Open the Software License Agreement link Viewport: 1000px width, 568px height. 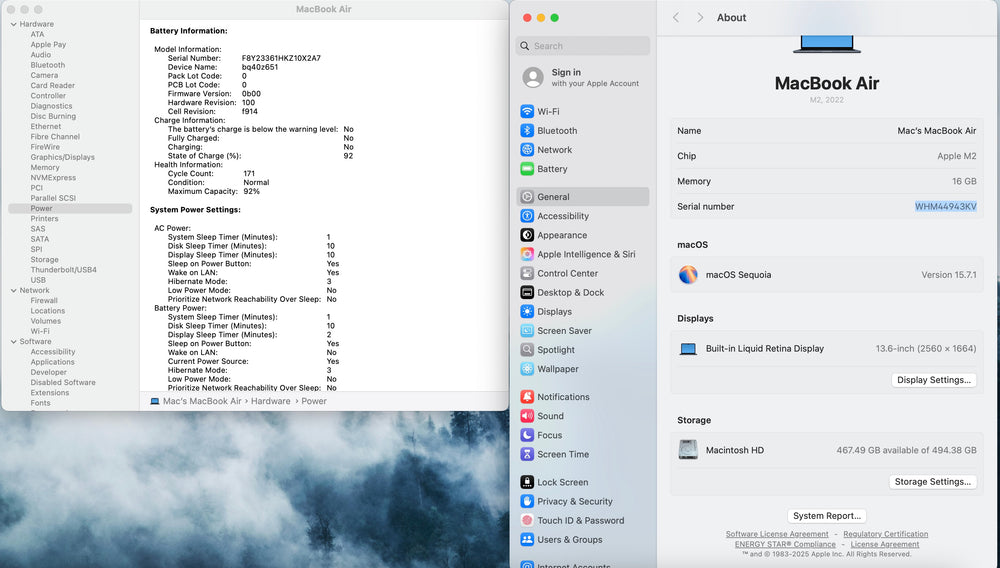[777, 534]
